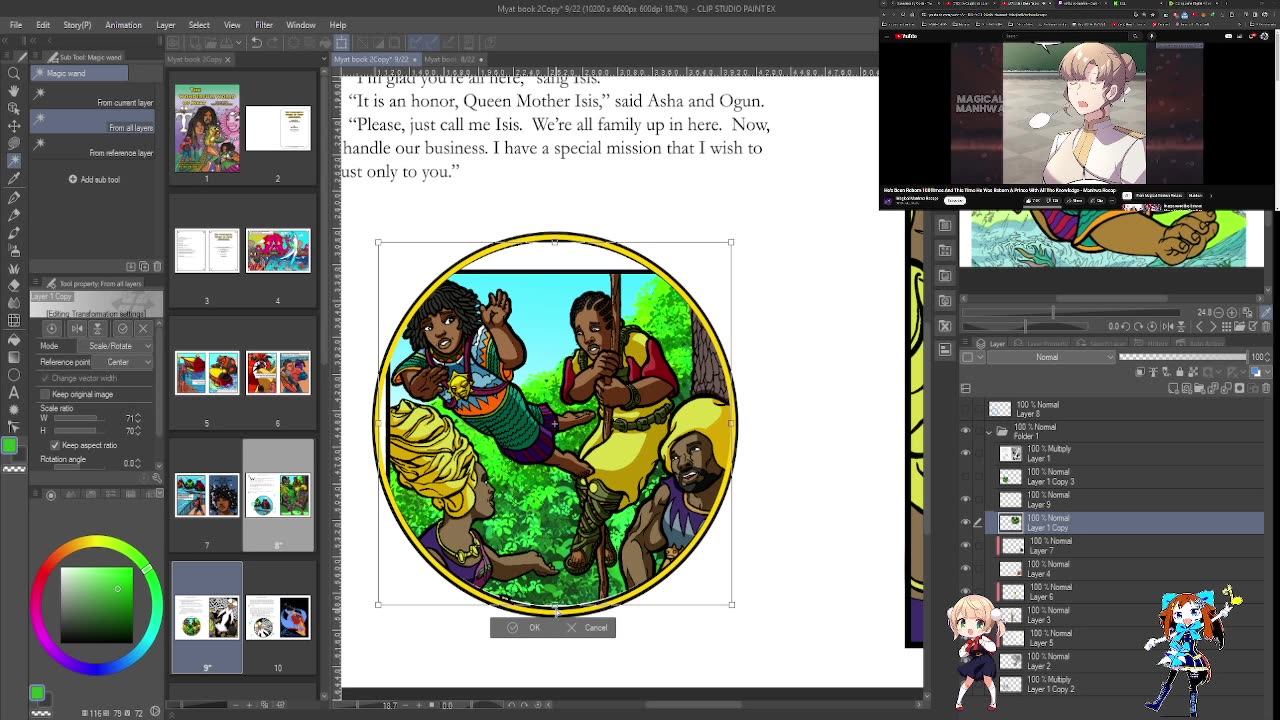Open the Window menu
This screenshot has width=1280, height=720.
tap(301, 25)
